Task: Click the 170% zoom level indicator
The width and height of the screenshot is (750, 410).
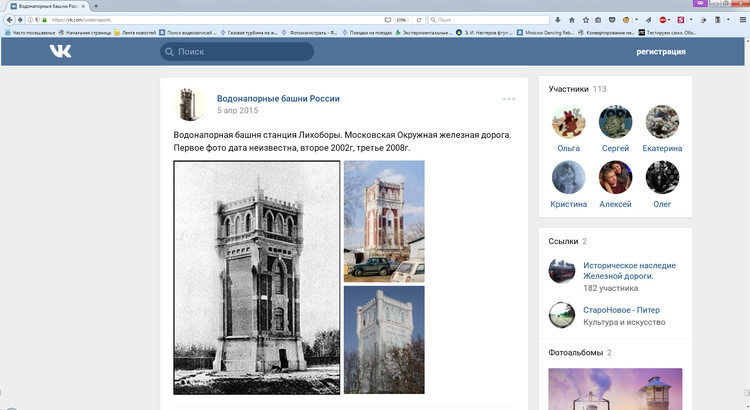Action: [x=401, y=20]
